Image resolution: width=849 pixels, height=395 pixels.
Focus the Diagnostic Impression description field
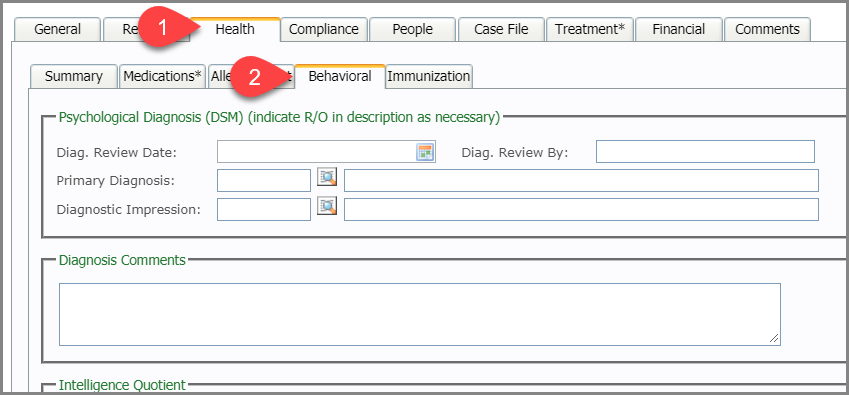(581, 209)
